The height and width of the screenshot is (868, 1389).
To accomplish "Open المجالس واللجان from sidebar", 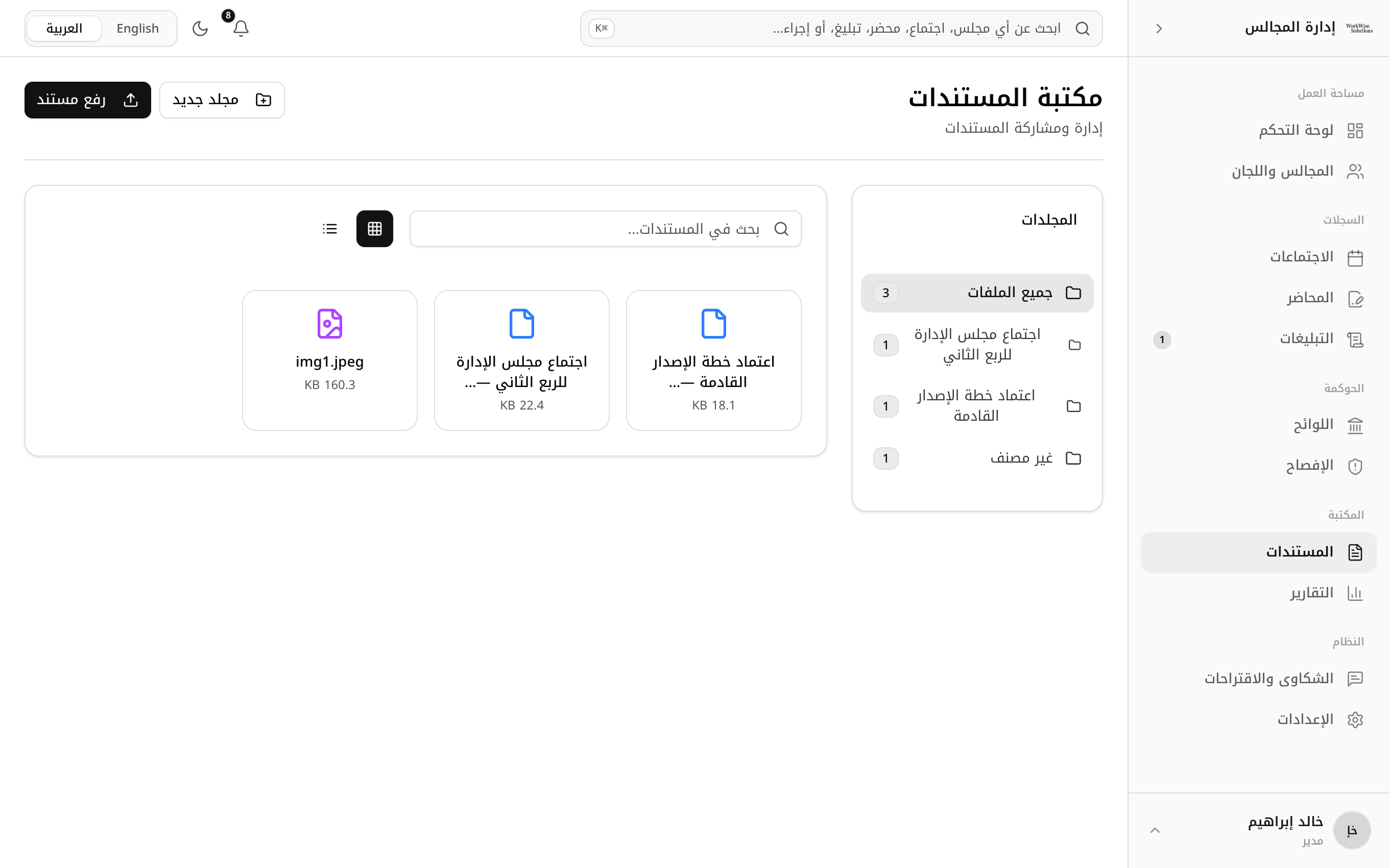I will (1258, 171).
